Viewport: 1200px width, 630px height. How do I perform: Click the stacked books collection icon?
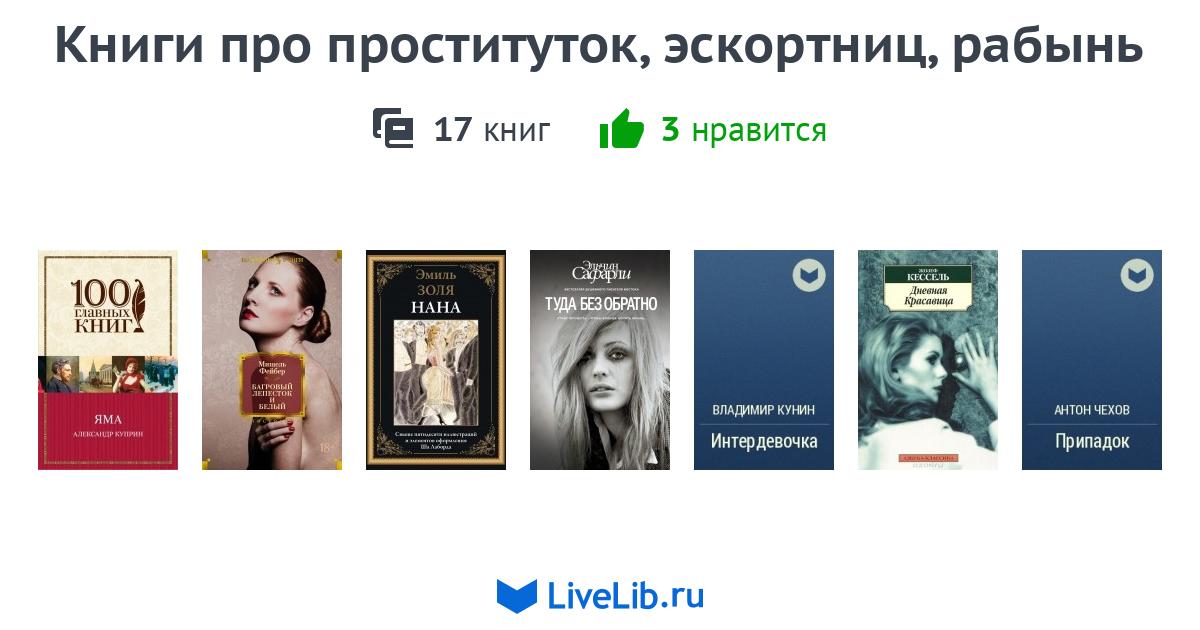[393, 129]
